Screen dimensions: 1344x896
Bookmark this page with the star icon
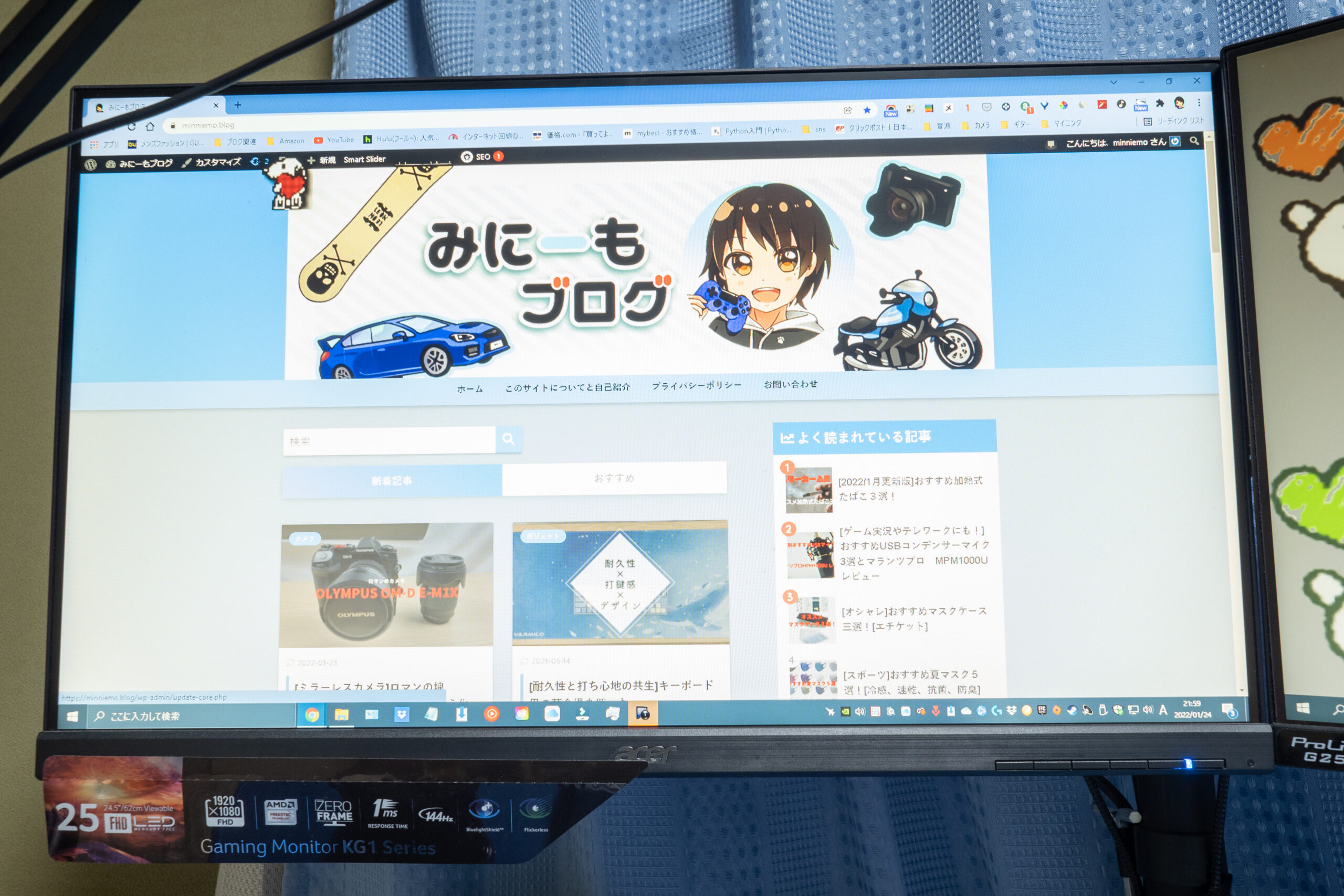tap(867, 110)
